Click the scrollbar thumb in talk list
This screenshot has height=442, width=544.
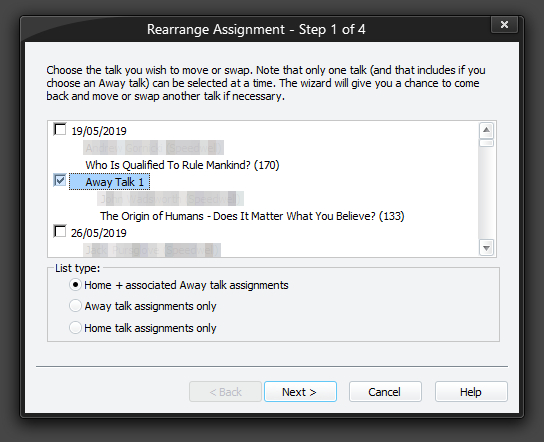click(x=486, y=143)
